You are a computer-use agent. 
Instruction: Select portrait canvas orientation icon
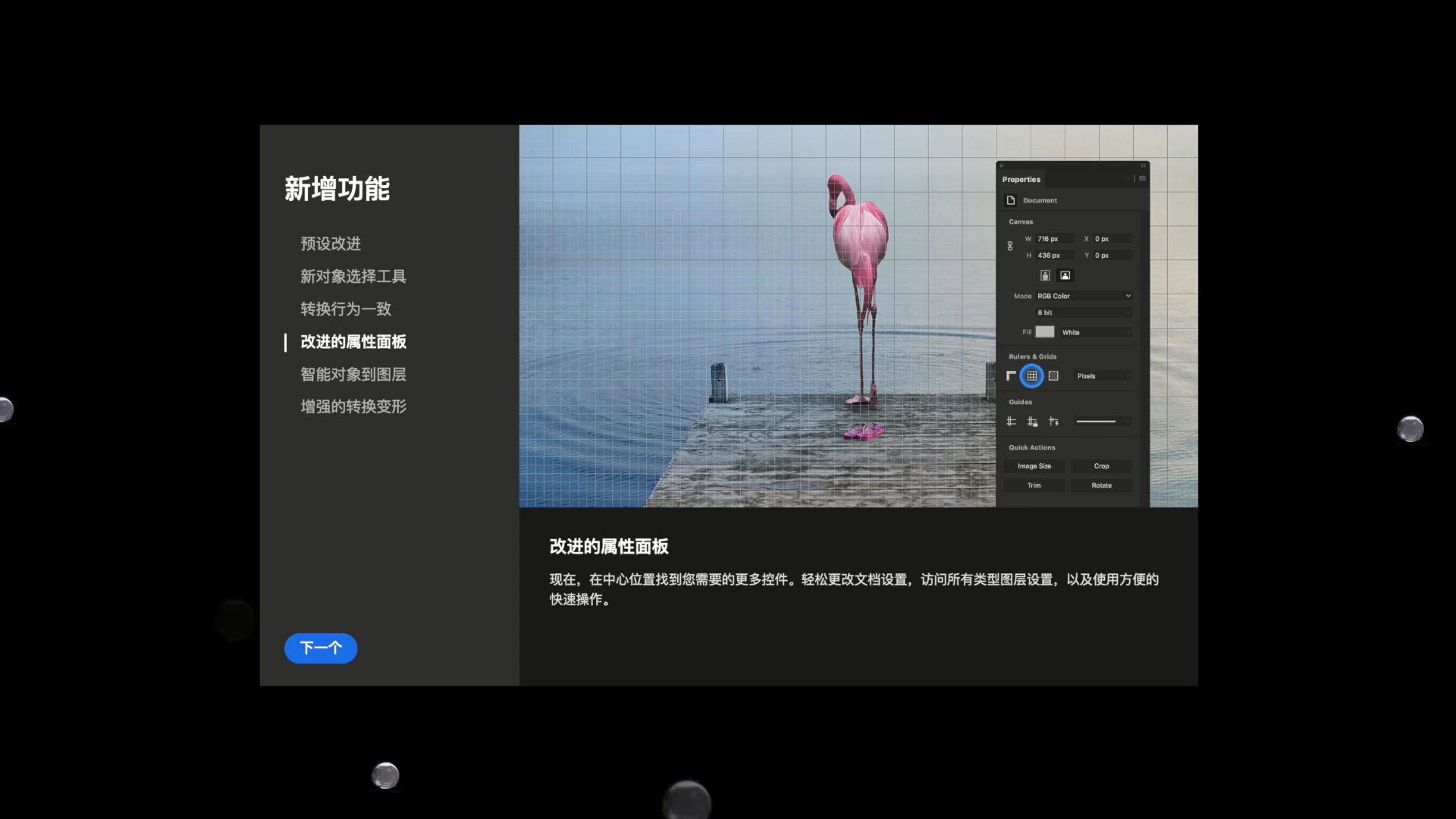pyautogui.click(x=1045, y=275)
